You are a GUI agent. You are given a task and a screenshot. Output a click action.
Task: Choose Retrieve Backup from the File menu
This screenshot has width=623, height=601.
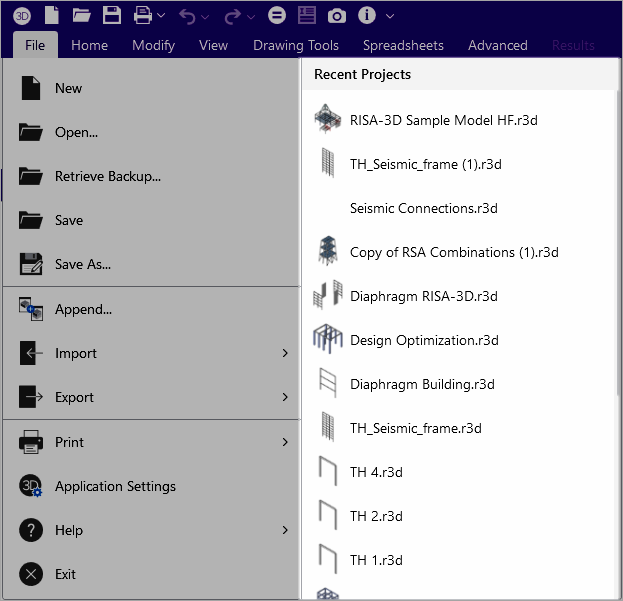pos(107,176)
